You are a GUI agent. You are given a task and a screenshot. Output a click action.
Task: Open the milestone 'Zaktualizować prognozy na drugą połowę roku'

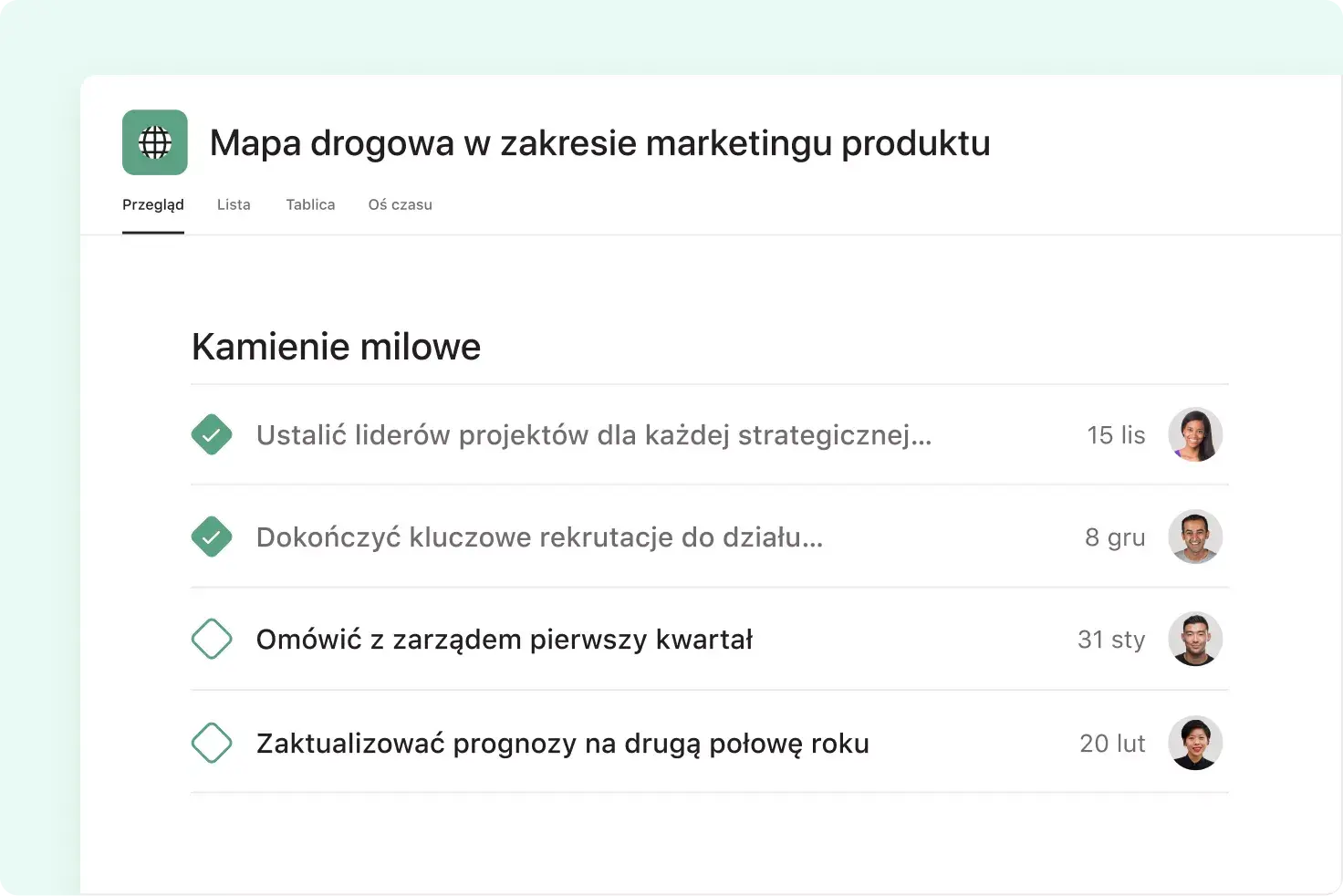(562, 743)
